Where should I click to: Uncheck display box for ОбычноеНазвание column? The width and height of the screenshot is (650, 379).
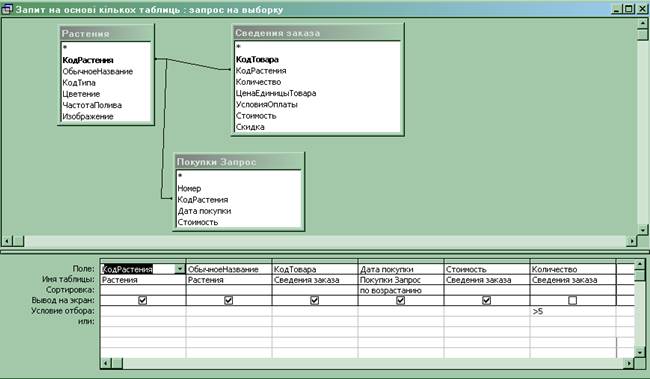pos(228,300)
